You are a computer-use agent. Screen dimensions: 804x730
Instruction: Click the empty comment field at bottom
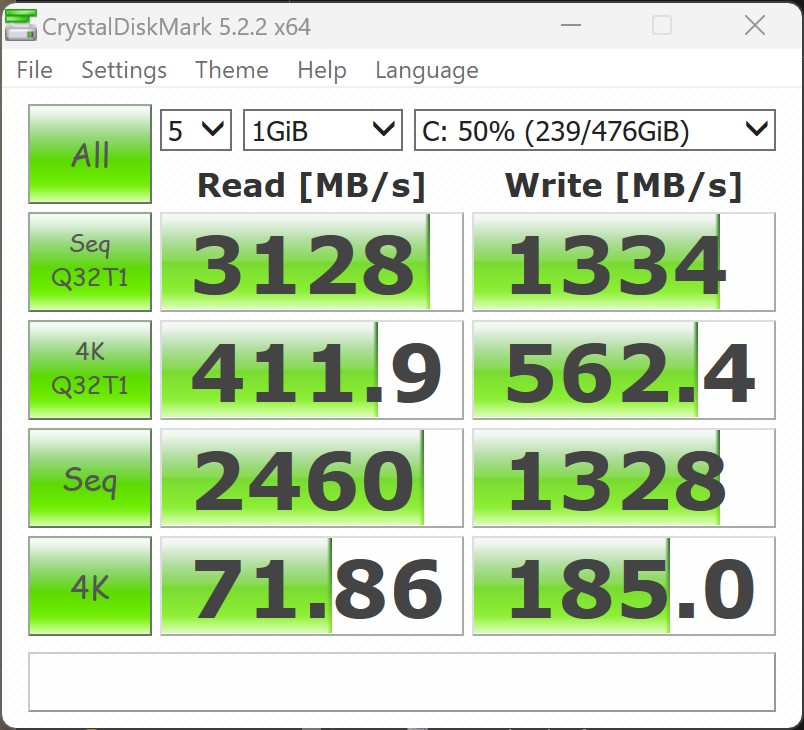coord(402,682)
